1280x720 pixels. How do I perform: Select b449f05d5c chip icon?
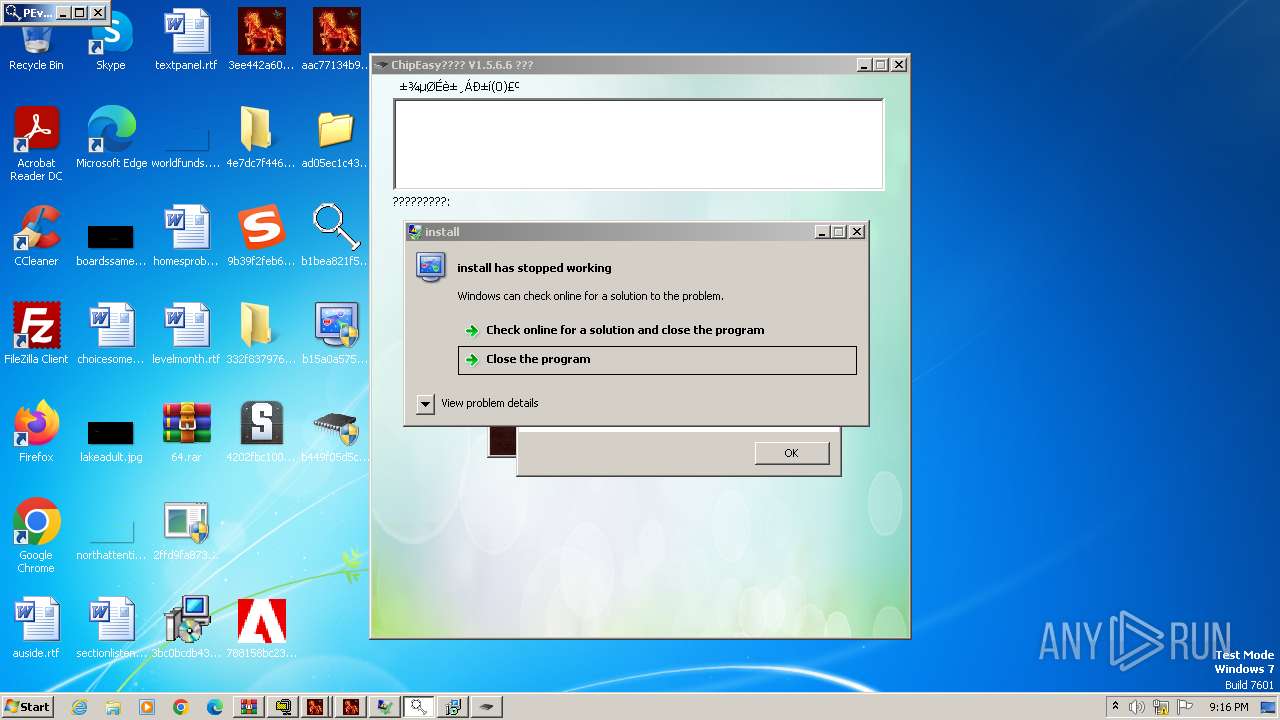[x=336, y=432]
